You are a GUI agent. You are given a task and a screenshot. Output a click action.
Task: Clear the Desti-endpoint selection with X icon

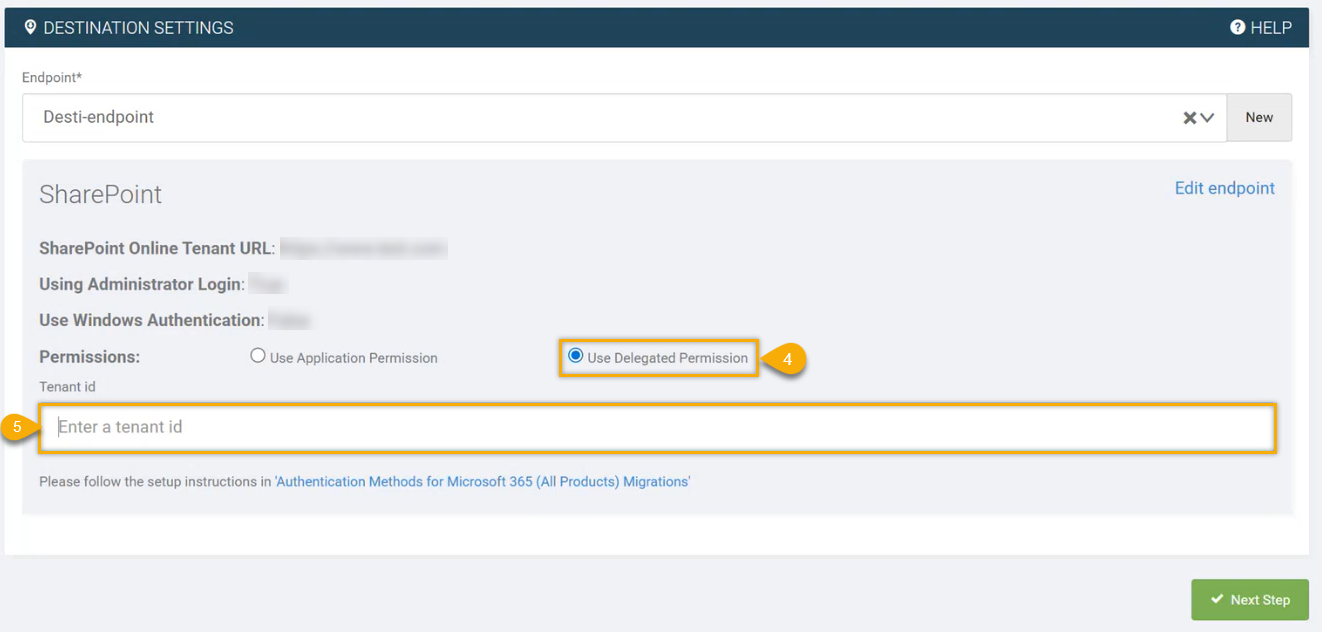point(1189,118)
